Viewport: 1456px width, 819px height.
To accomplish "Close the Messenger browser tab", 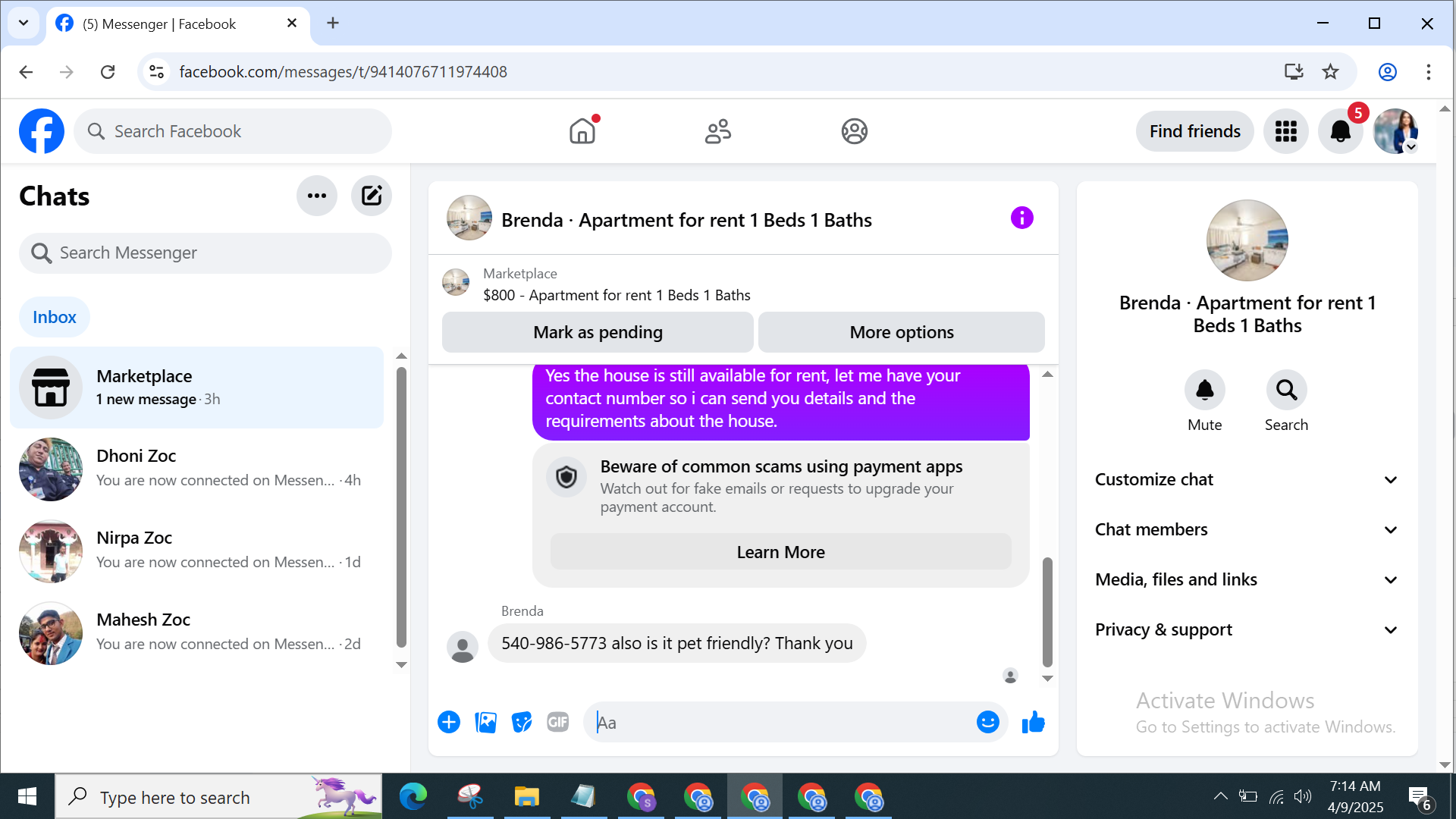I will (292, 24).
